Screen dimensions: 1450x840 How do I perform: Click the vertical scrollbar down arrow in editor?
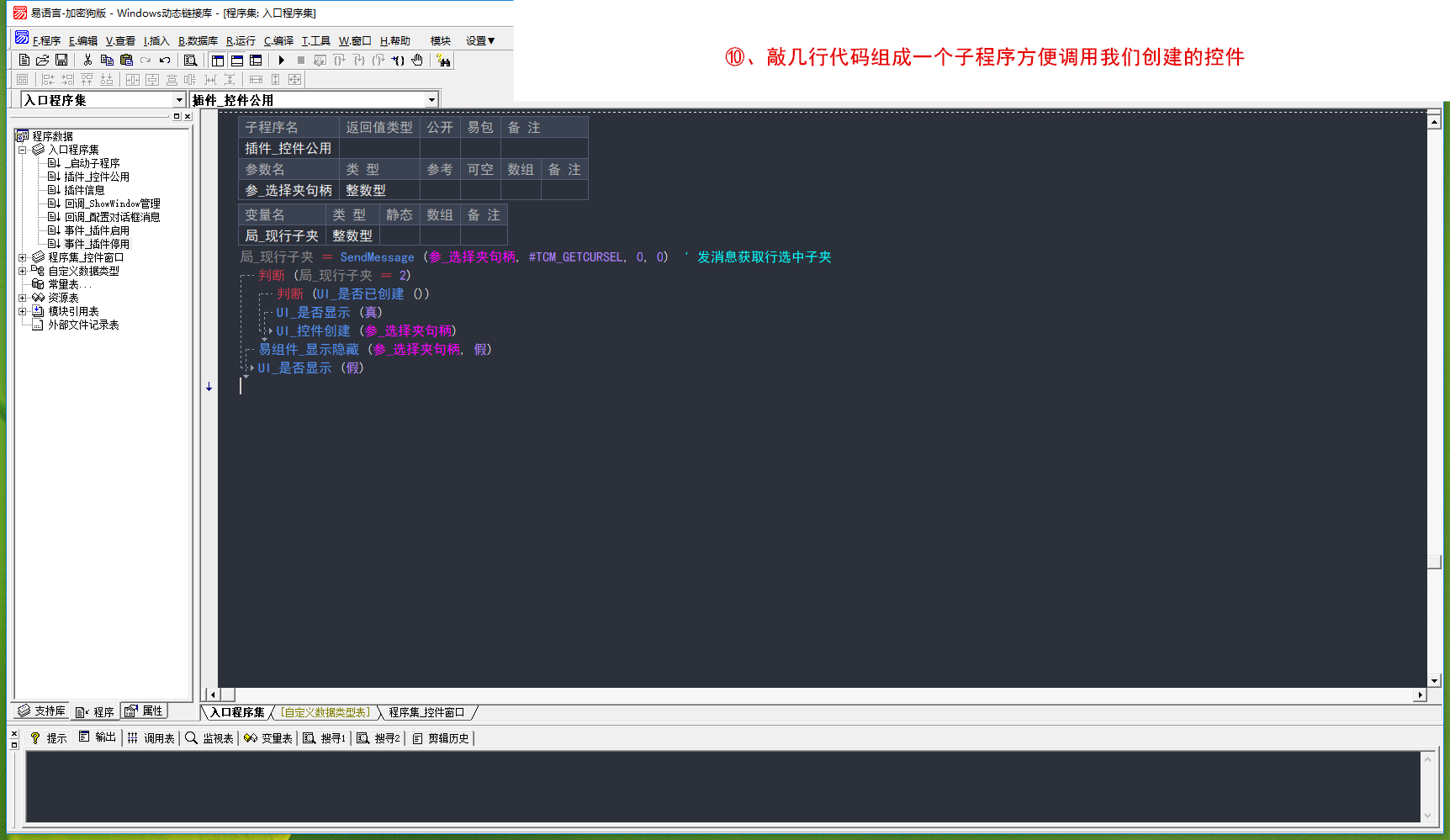click(x=1434, y=680)
